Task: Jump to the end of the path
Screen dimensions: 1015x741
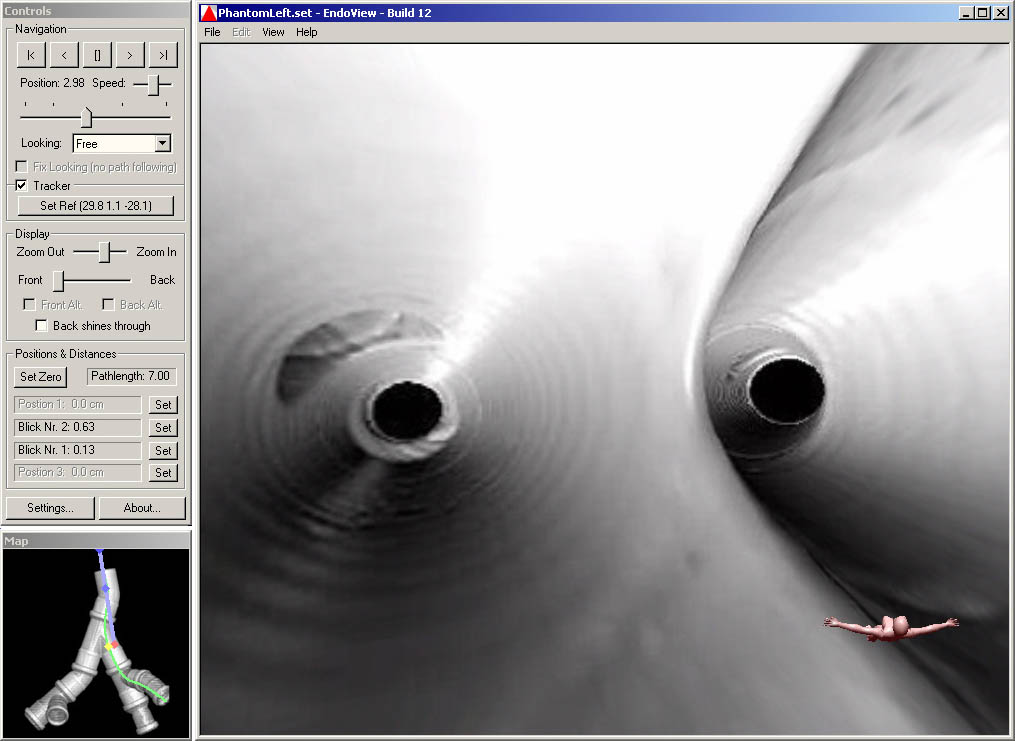Action: 162,55
